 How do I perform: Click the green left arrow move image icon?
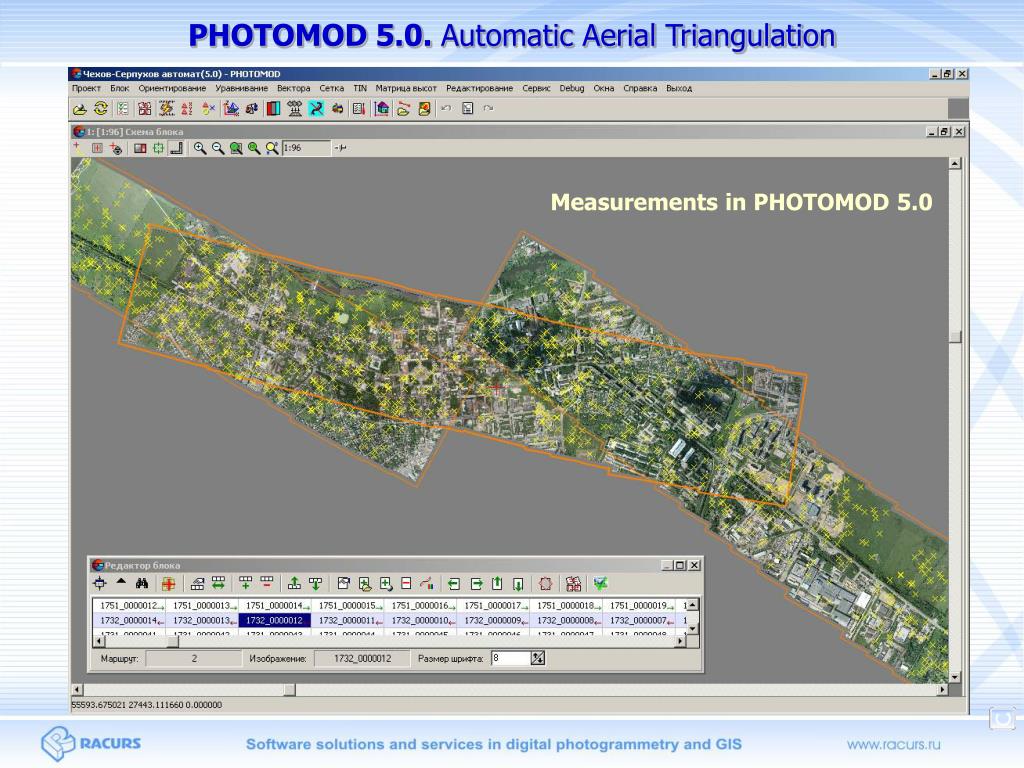454,584
